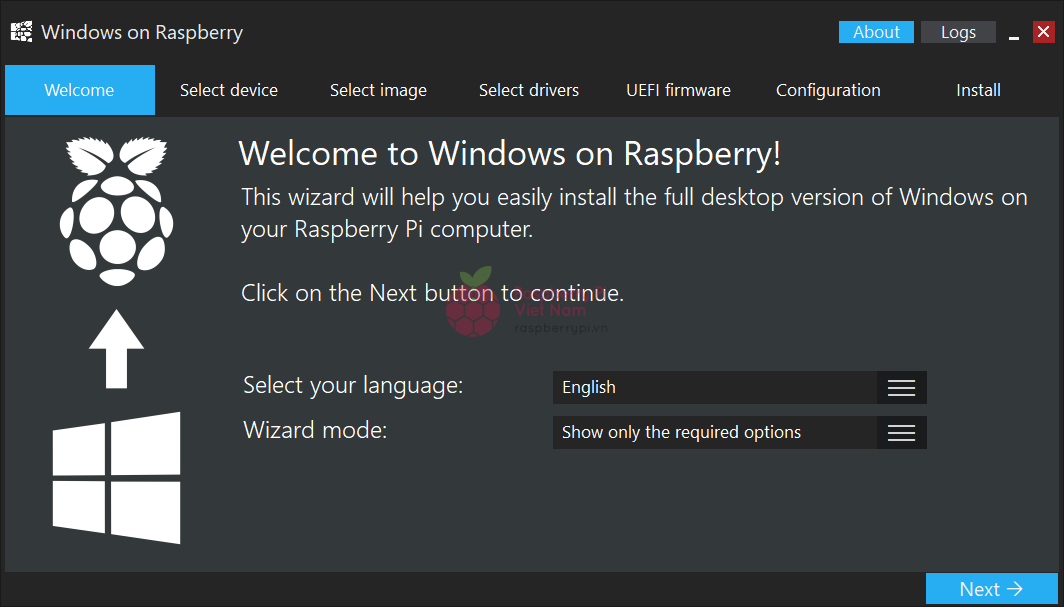
Task: Open the language dropdown showing English
Action: coord(715,388)
